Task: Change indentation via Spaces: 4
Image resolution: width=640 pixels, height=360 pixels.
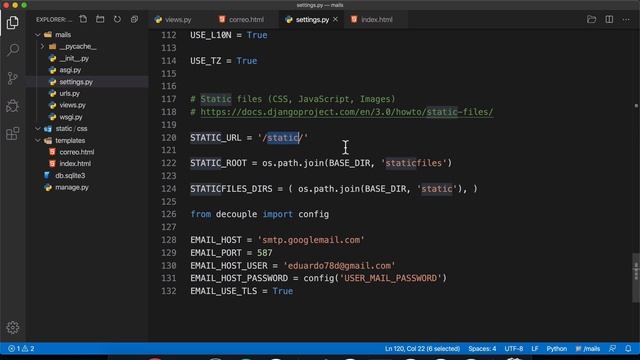Action: pyautogui.click(x=482, y=349)
